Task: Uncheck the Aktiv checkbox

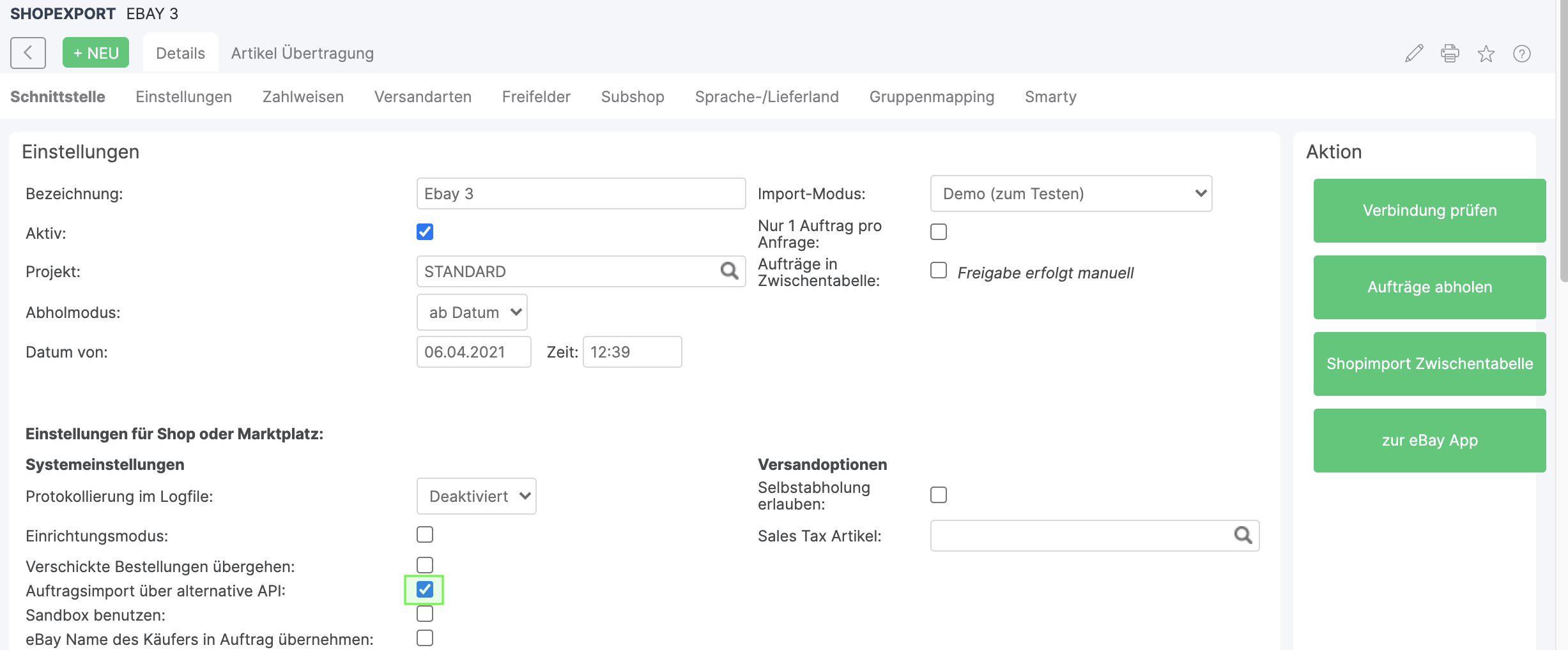Action: (x=425, y=232)
